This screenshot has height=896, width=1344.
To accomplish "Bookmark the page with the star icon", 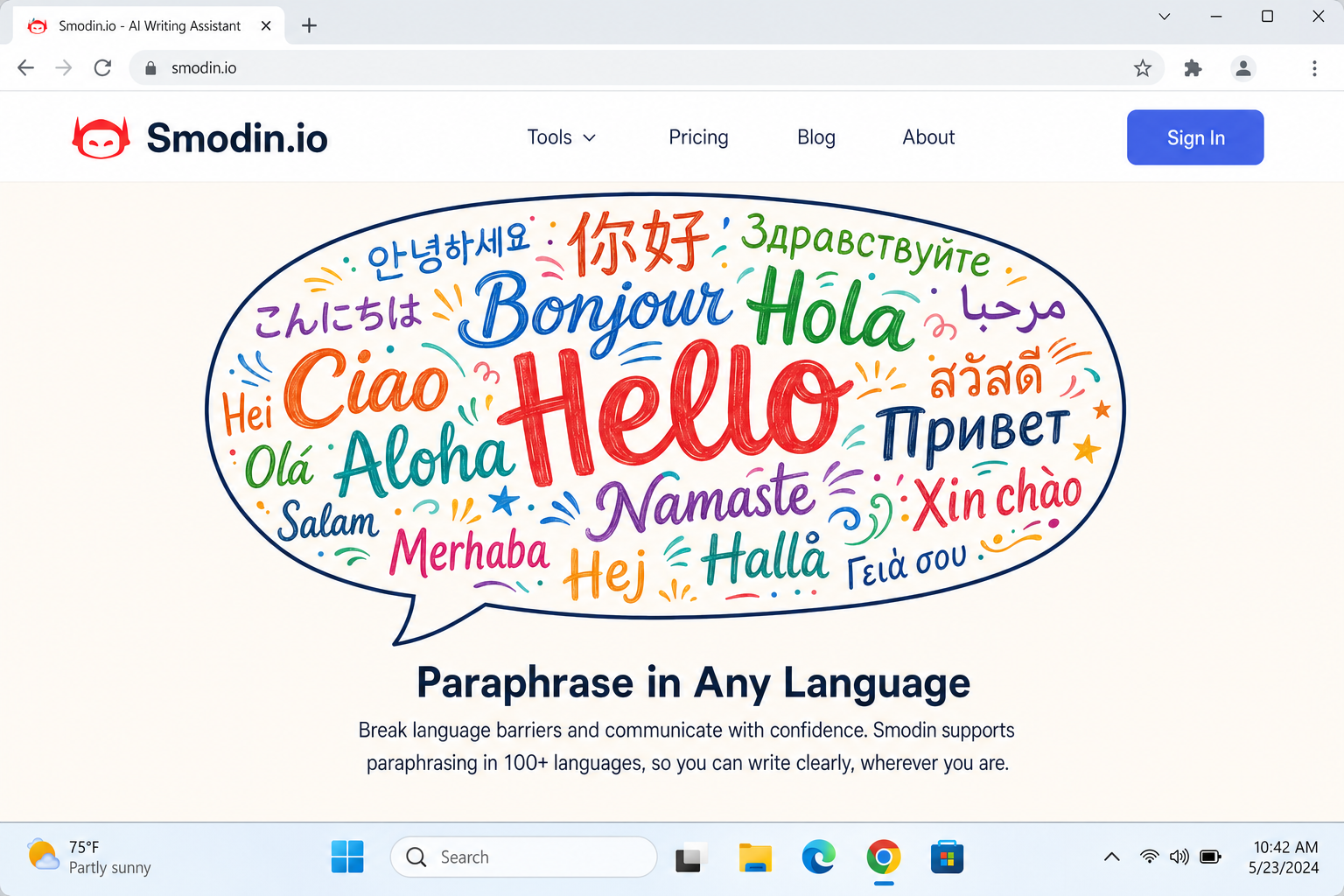I will pos(1143,67).
